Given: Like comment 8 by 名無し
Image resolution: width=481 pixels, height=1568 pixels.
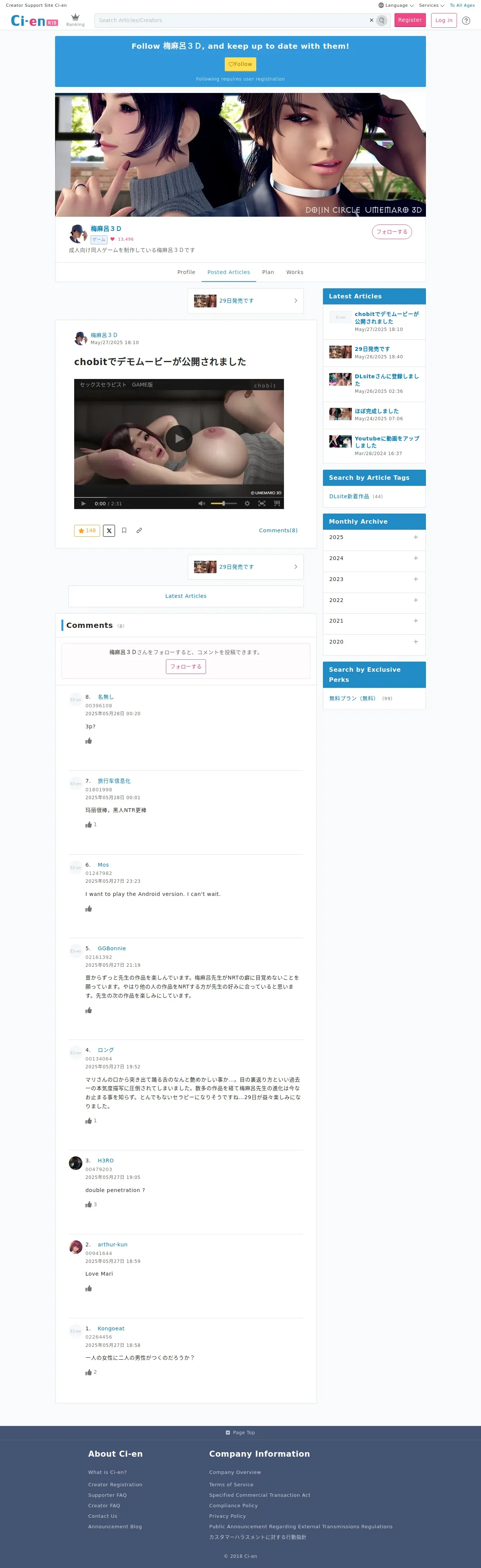Looking at the screenshot, I should coord(89,741).
